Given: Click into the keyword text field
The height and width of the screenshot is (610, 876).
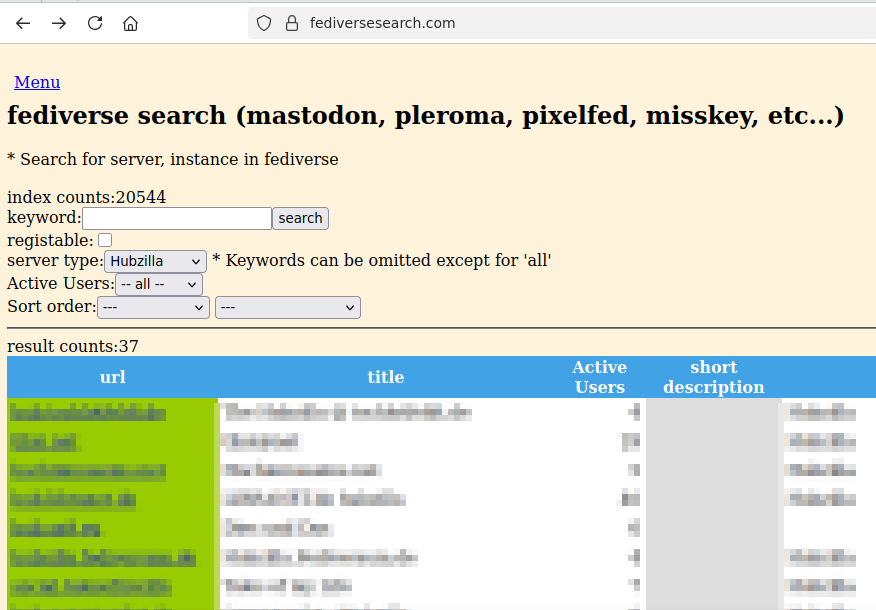Looking at the screenshot, I should 176,218.
